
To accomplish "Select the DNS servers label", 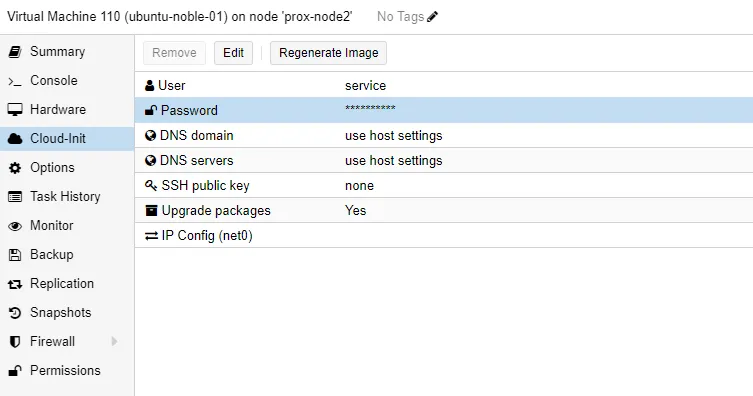I will tap(196, 160).
